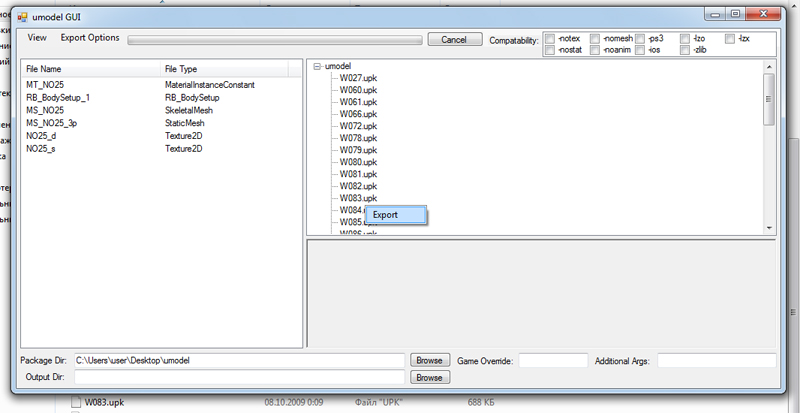Select W072.upk in the tree

[358, 126]
